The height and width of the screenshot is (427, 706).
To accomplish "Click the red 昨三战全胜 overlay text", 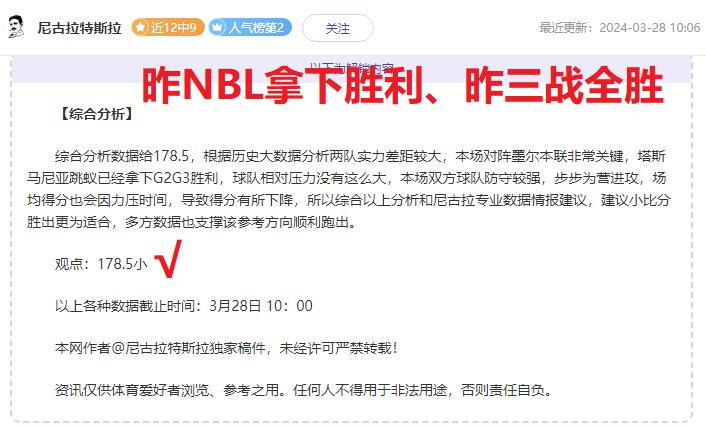I will (564, 85).
